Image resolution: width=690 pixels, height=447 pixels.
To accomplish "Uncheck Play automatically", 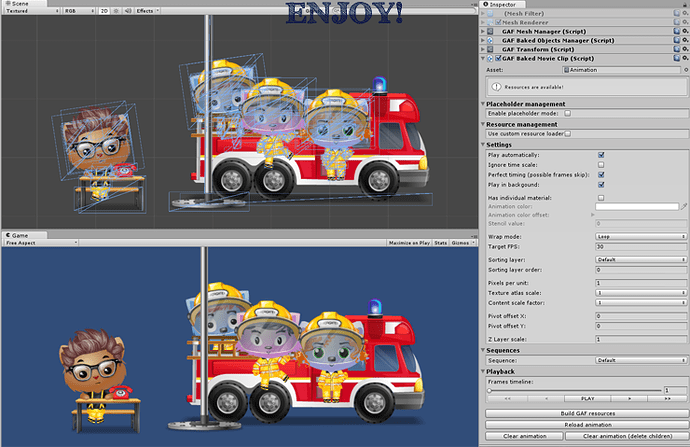I will [x=601, y=155].
